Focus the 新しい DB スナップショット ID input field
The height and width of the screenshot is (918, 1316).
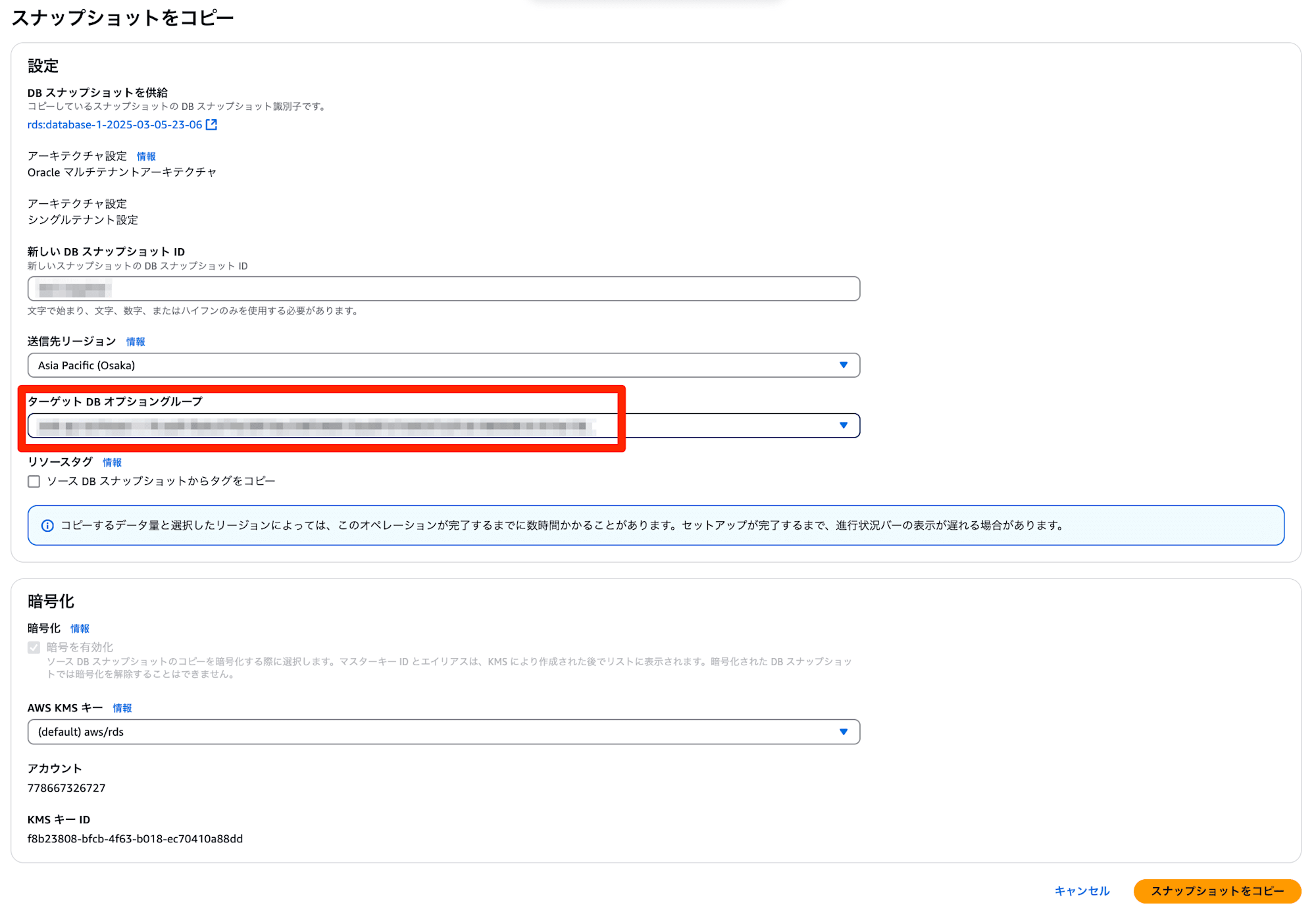pos(443,289)
